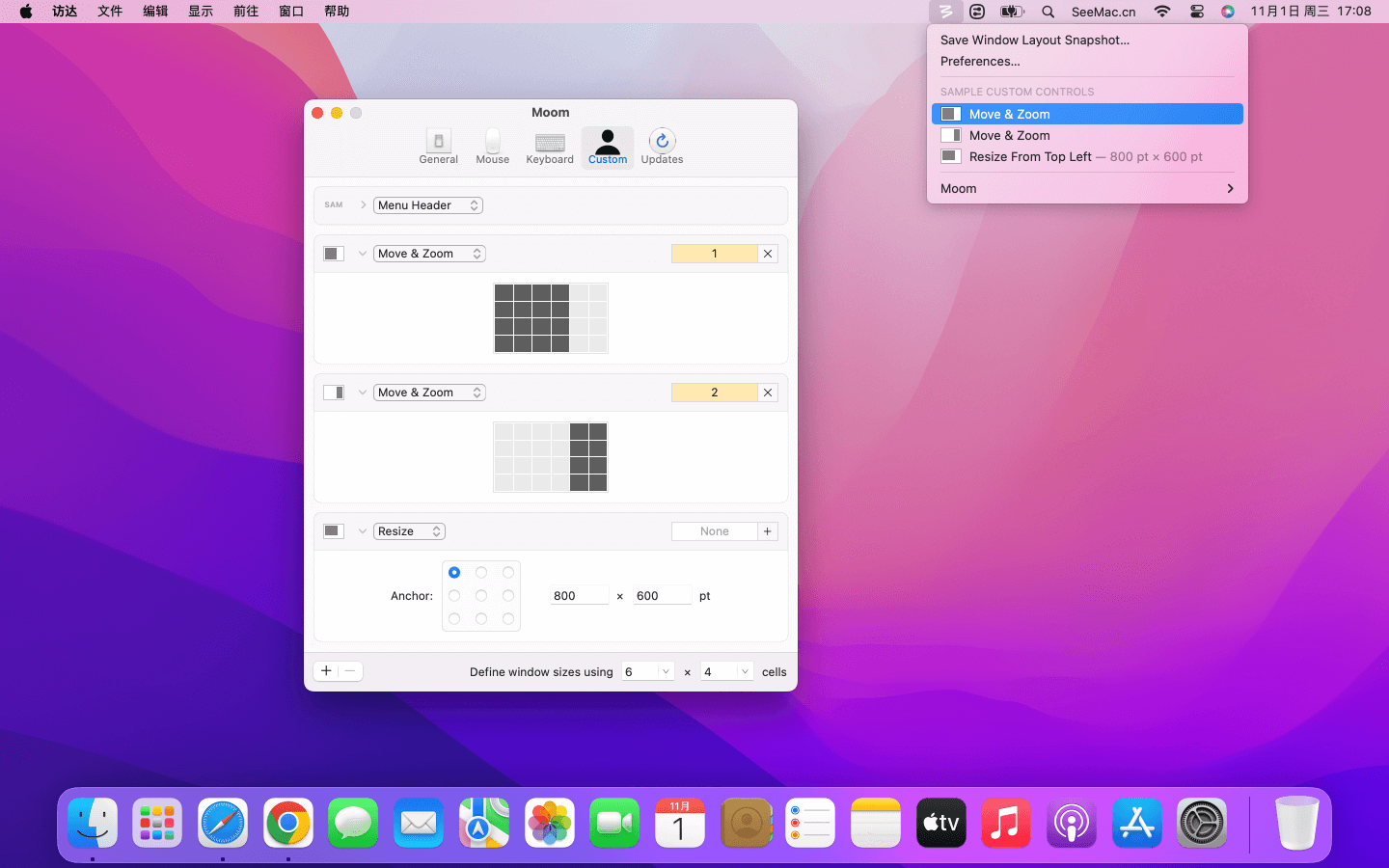Click the right-side icon of second Move & Zoom
This screenshot has width=1389, height=868.
click(333, 393)
